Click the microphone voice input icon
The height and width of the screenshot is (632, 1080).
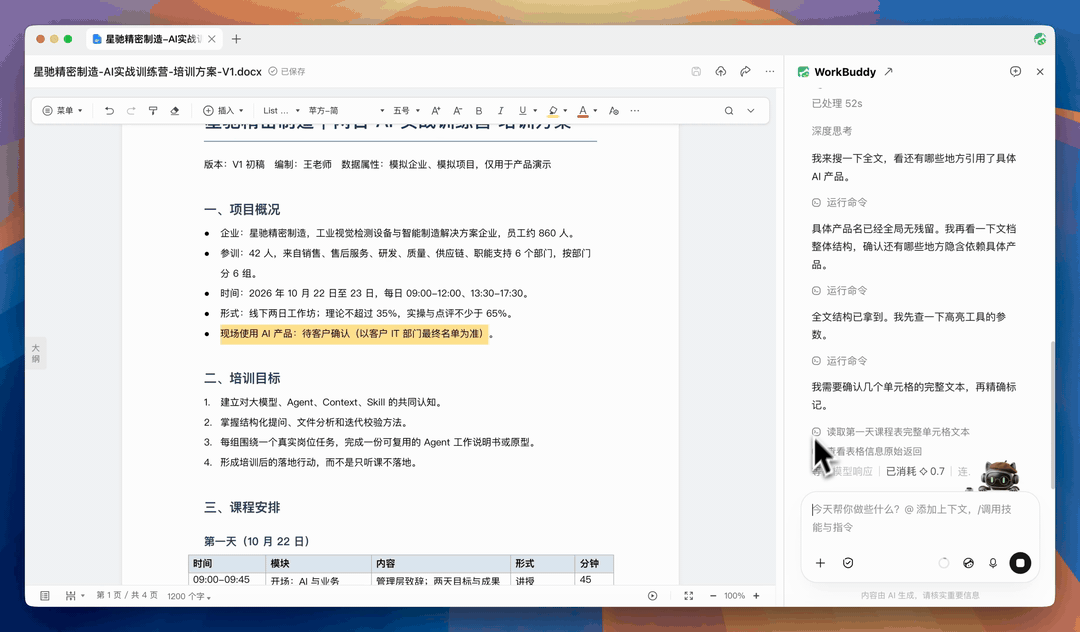[993, 562]
